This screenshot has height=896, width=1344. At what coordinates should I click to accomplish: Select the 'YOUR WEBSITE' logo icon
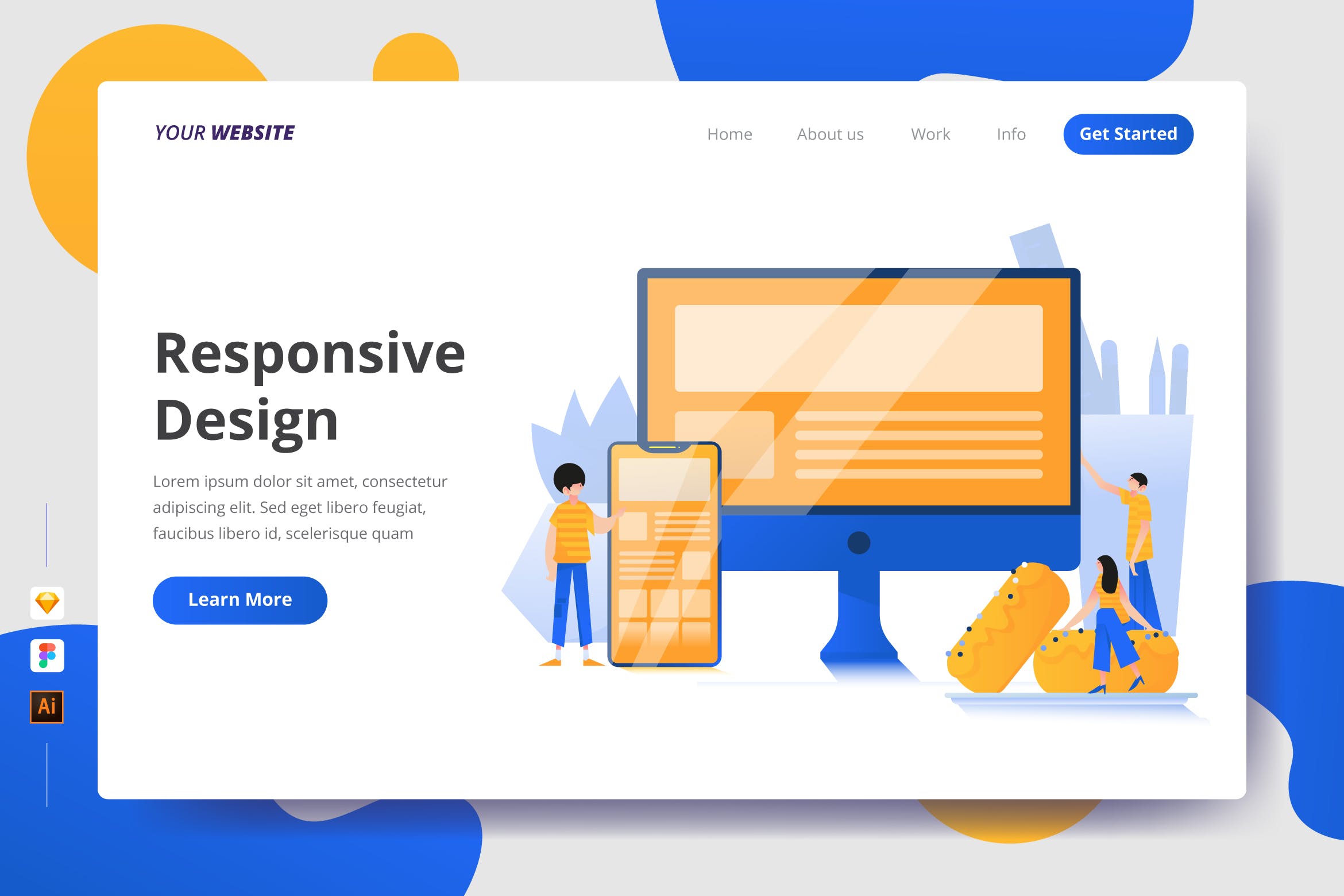[225, 133]
